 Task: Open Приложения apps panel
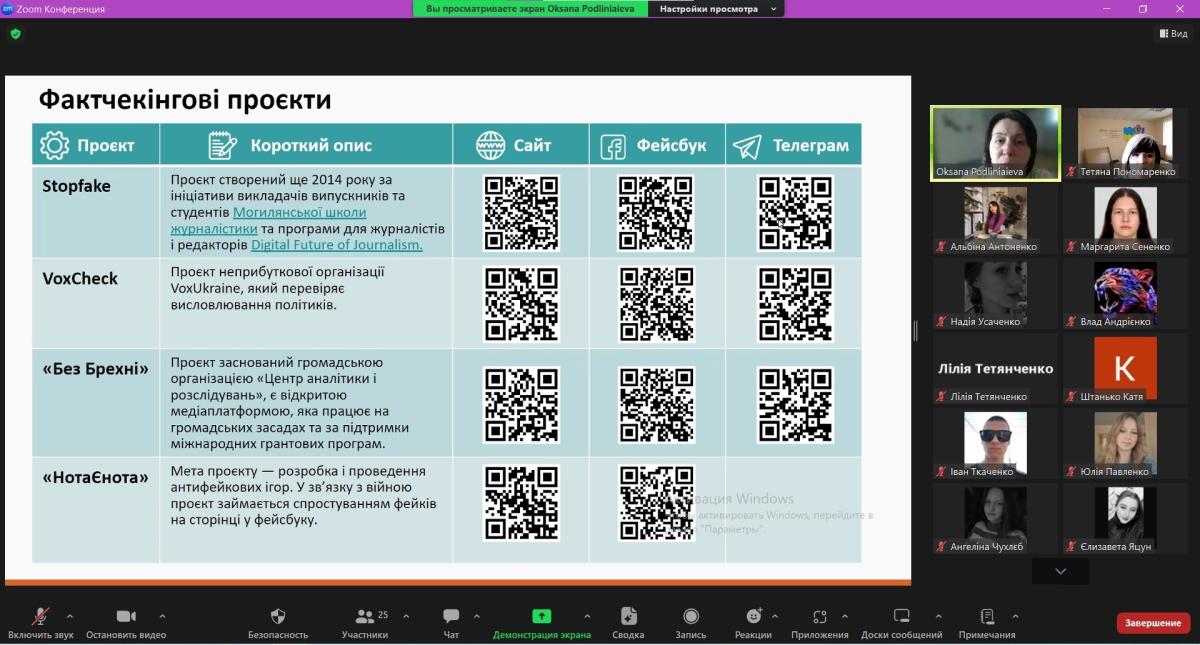click(819, 623)
